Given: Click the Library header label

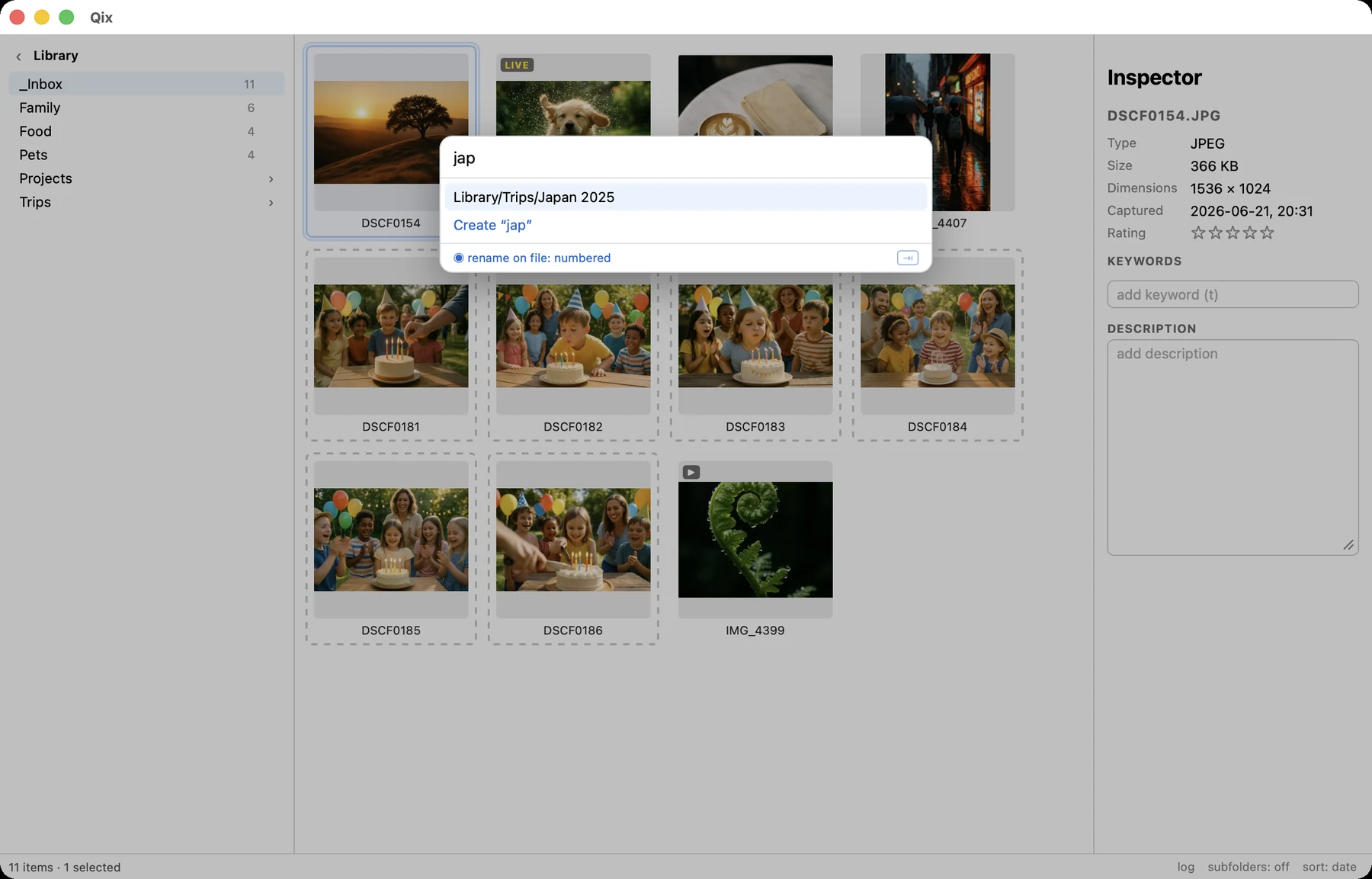Looking at the screenshot, I should point(56,56).
